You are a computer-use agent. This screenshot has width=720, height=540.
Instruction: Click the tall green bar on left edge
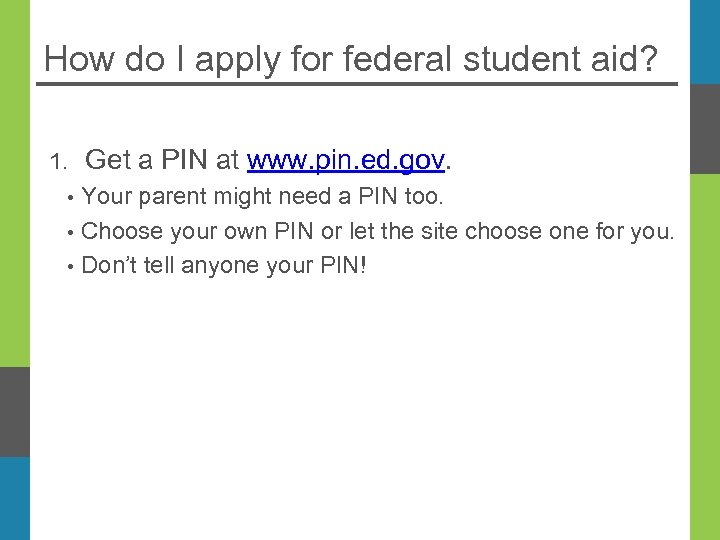tap(14, 180)
